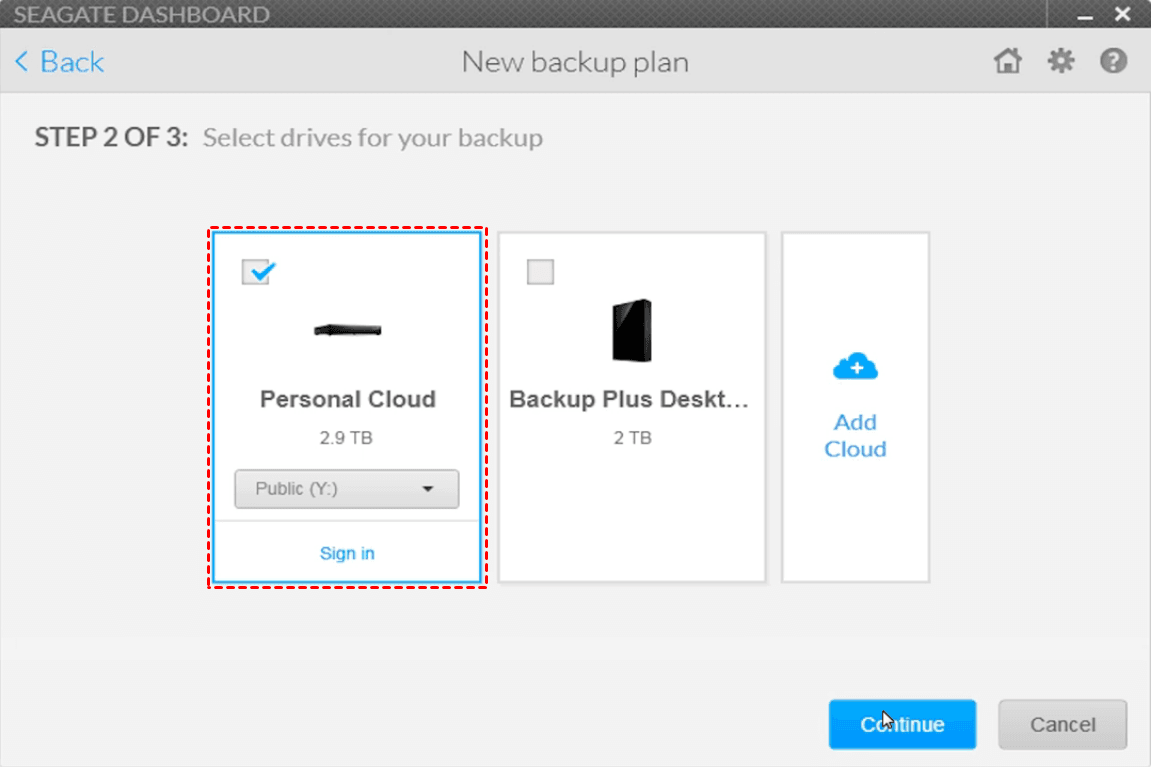This screenshot has width=1151, height=767.
Task: Click the Home icon
Action: tap(1008, 62)
